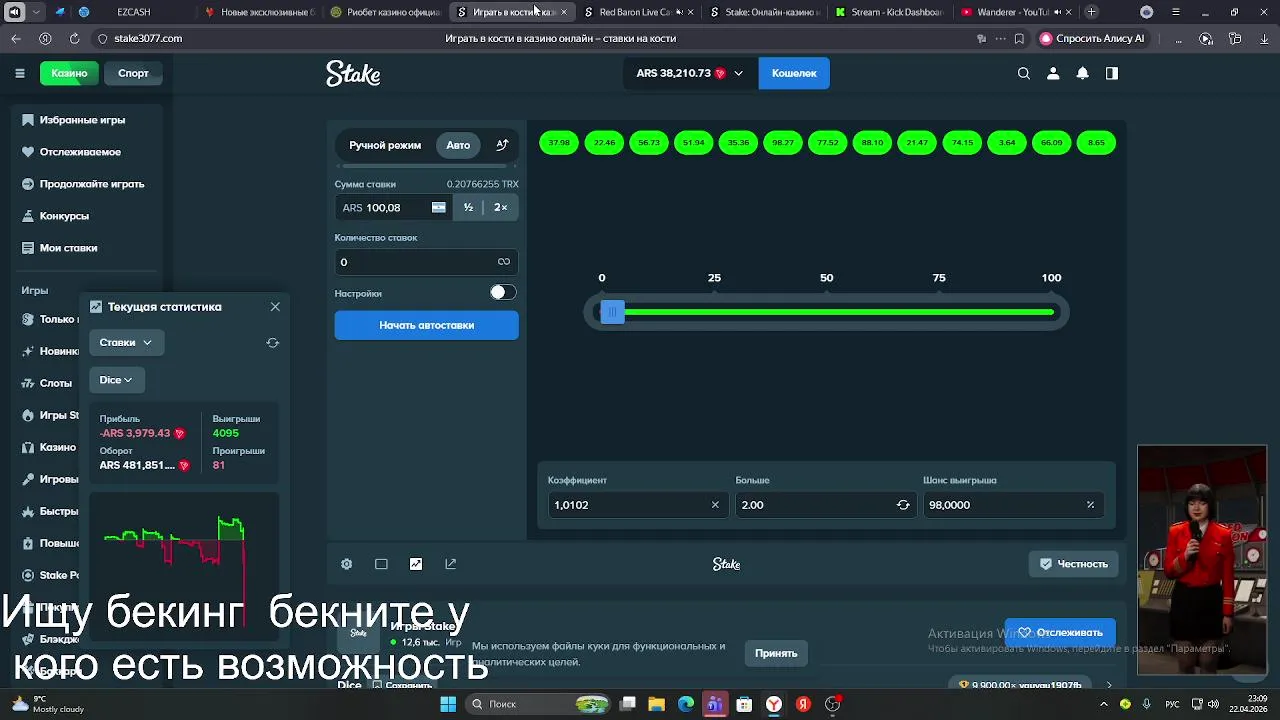
Task: Open the Ставки dropdown in statistics
Action: click(126, 342)
